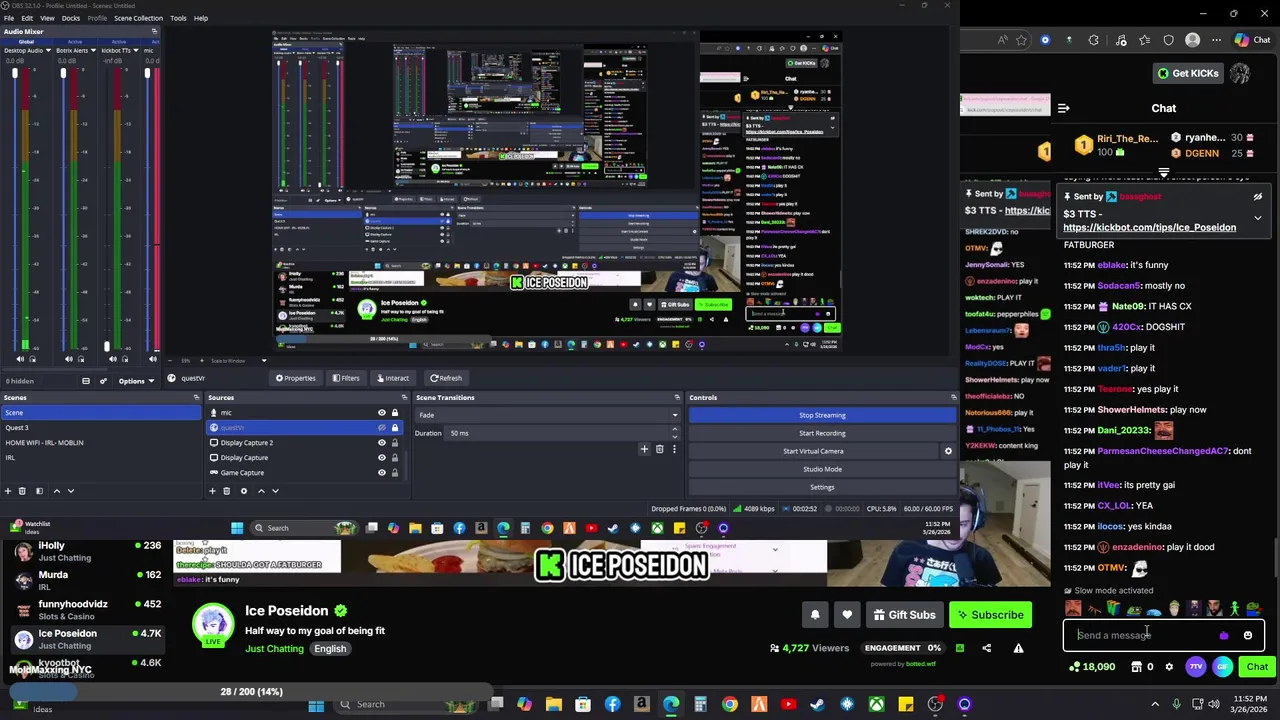1280x720 pixels.
Task: Expand the pinned TTS message chevron
Action: pyautogui.click(x=1258, y=217)
